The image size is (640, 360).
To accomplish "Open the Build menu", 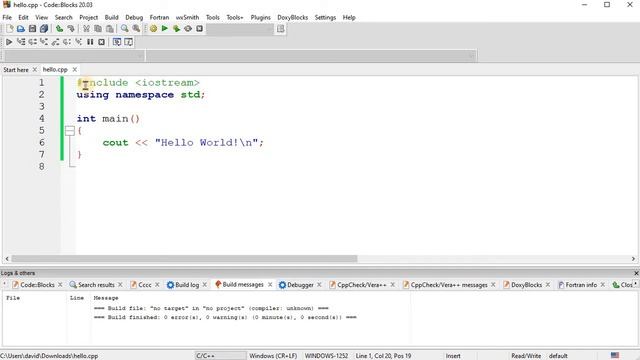I will tap(111, 18).
